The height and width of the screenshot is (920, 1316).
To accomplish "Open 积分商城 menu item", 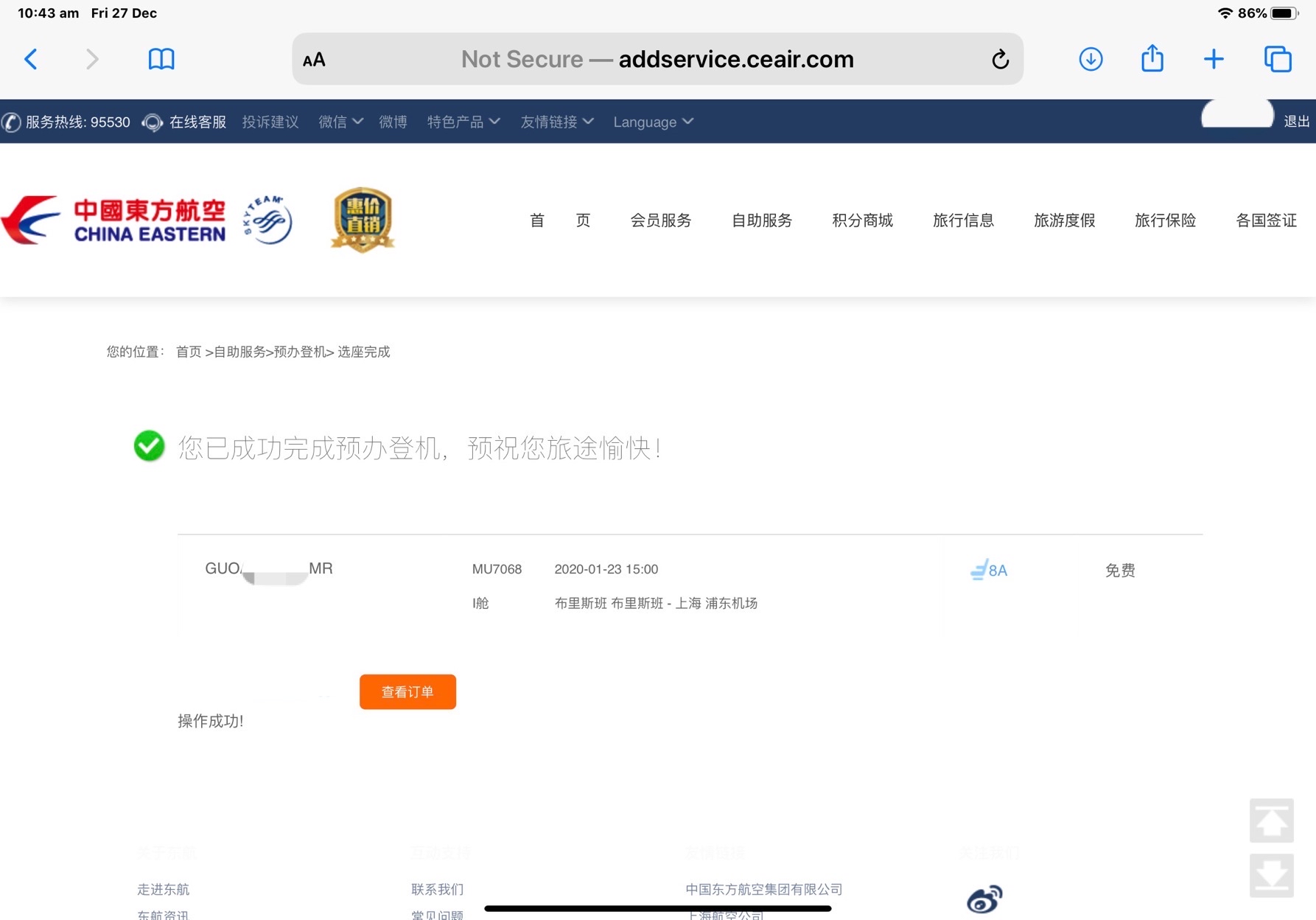I will (862, 220).
